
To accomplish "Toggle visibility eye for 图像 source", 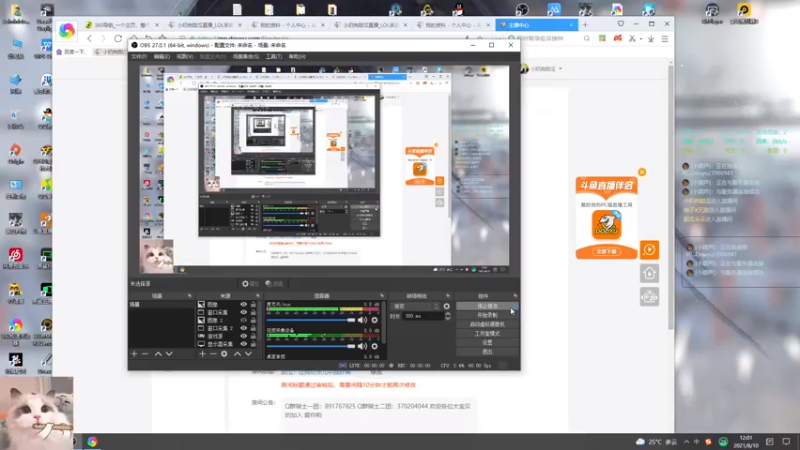I will click(x=243, y=305).
